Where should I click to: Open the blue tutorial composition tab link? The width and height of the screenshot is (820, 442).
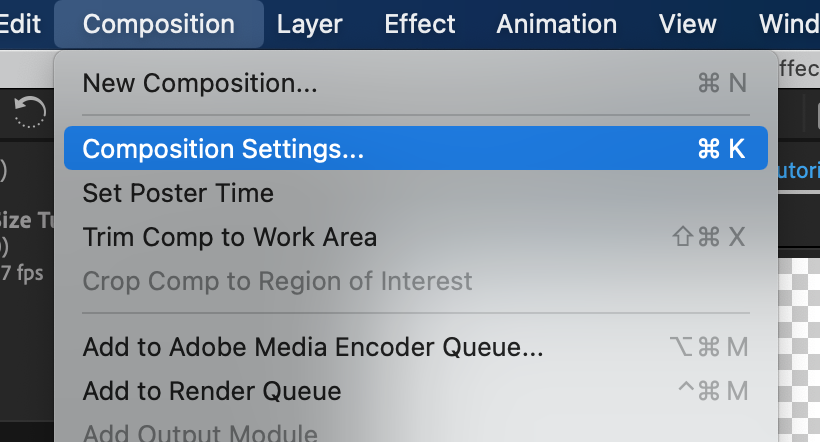click(798, 171)
